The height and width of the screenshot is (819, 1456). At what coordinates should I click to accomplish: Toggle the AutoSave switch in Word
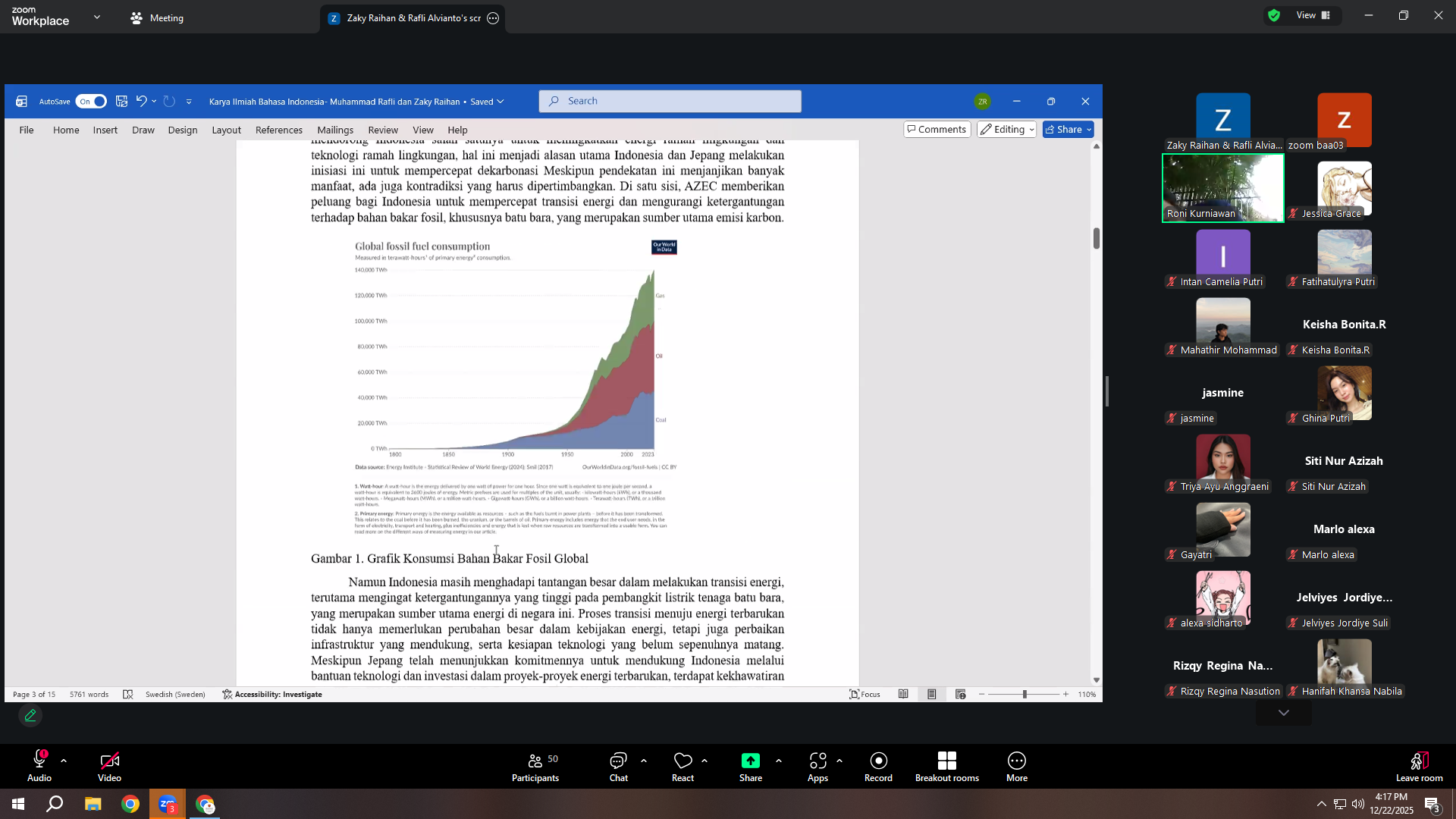click(x=91, y=102)
